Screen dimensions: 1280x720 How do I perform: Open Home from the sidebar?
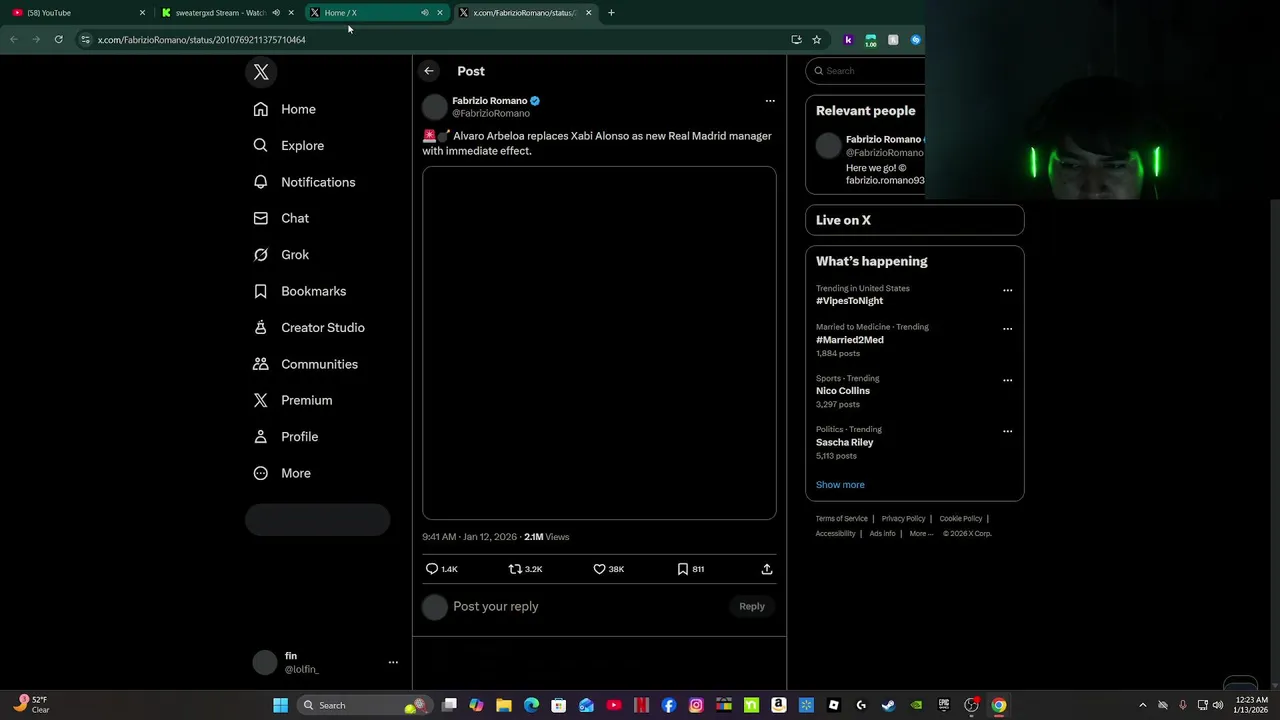(285, 109)
